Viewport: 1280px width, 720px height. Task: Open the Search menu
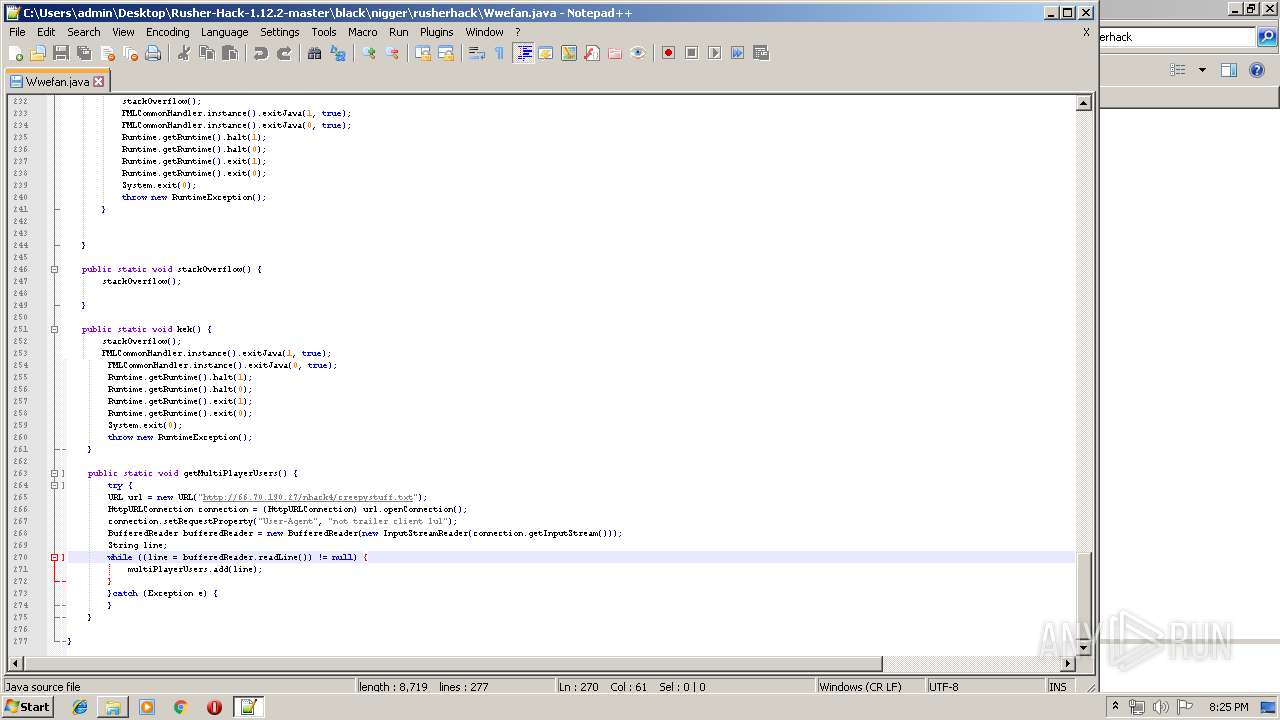tap(84, 32)
